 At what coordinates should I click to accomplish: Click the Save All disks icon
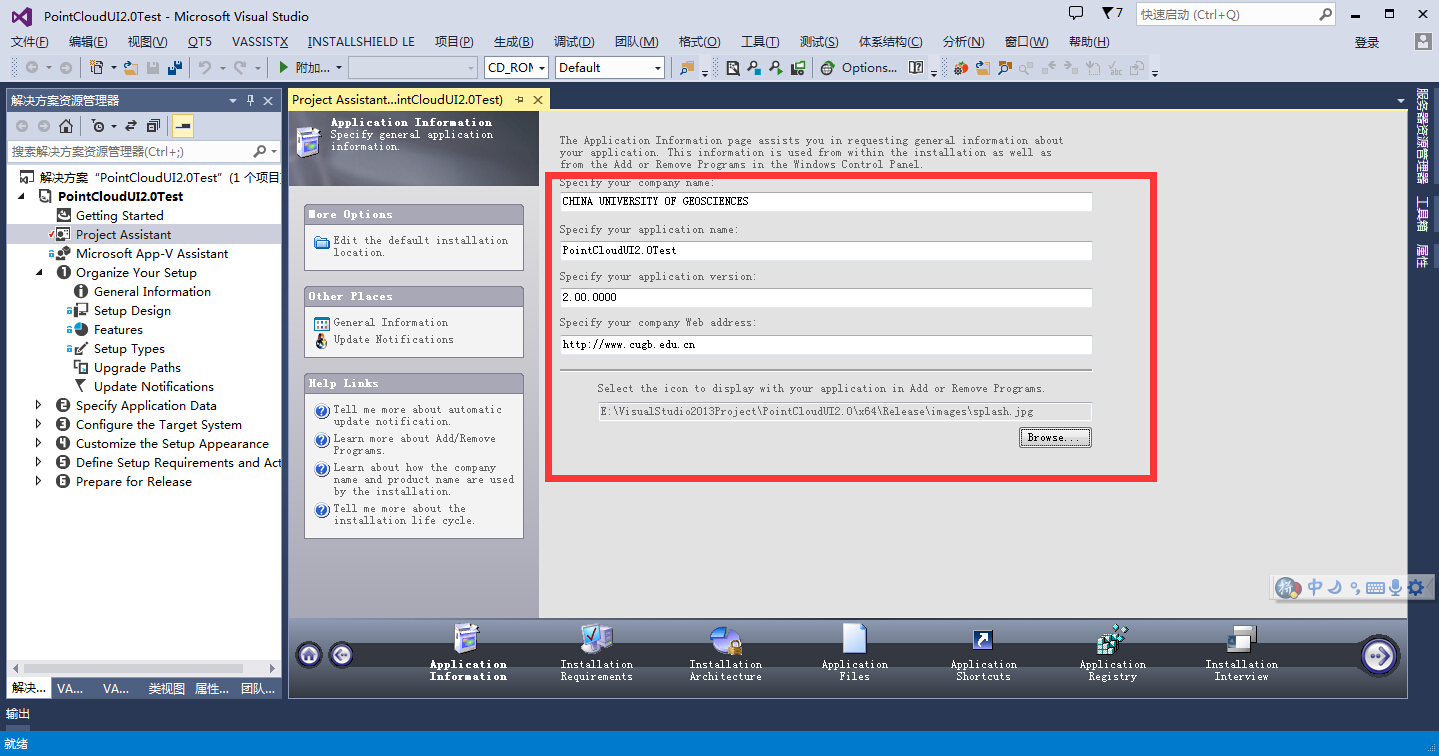click(x=175, y=67)
